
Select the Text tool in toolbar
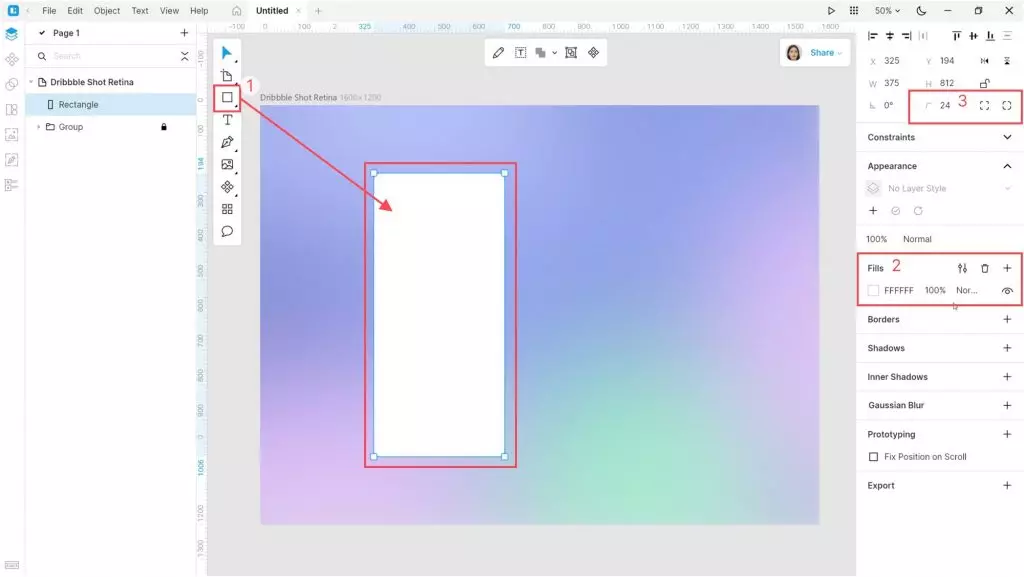click(227, 120)
